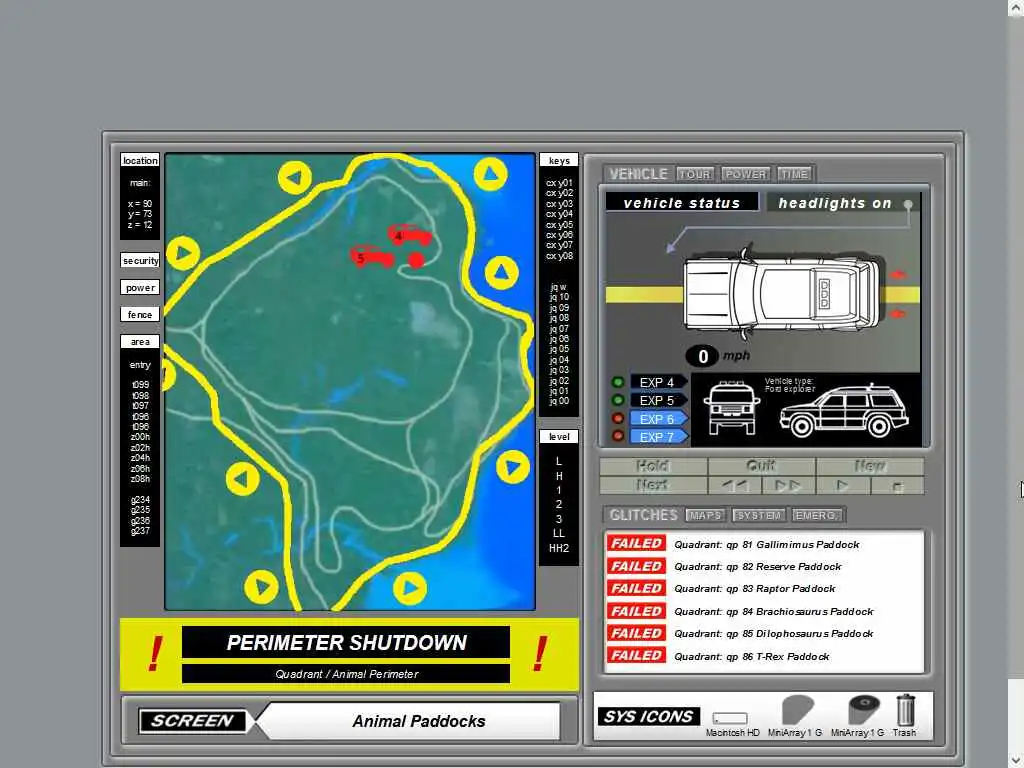Click the New button
Viewport: 1024px width, 768px height.
870,466
